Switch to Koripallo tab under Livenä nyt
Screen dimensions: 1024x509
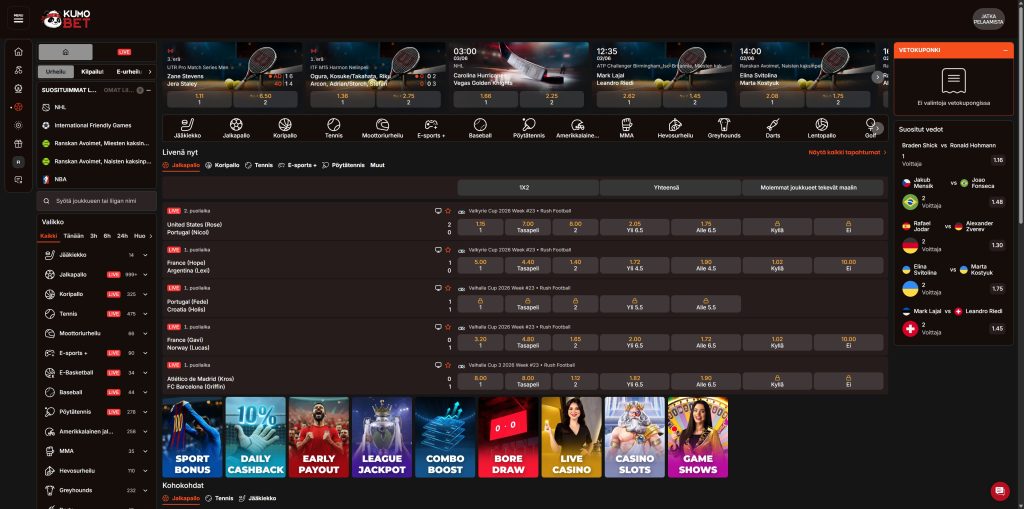[222, 165]
